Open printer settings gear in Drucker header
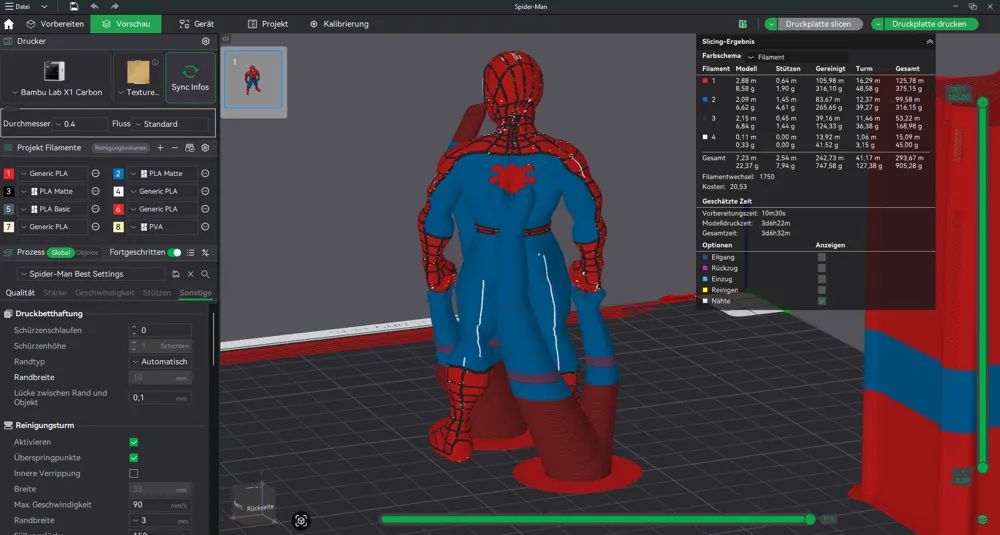The image size is (1000, 535). click(205, 41)
